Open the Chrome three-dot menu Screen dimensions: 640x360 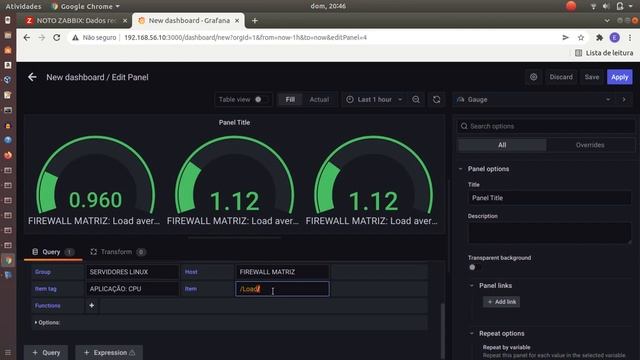[x=630, y=38]
